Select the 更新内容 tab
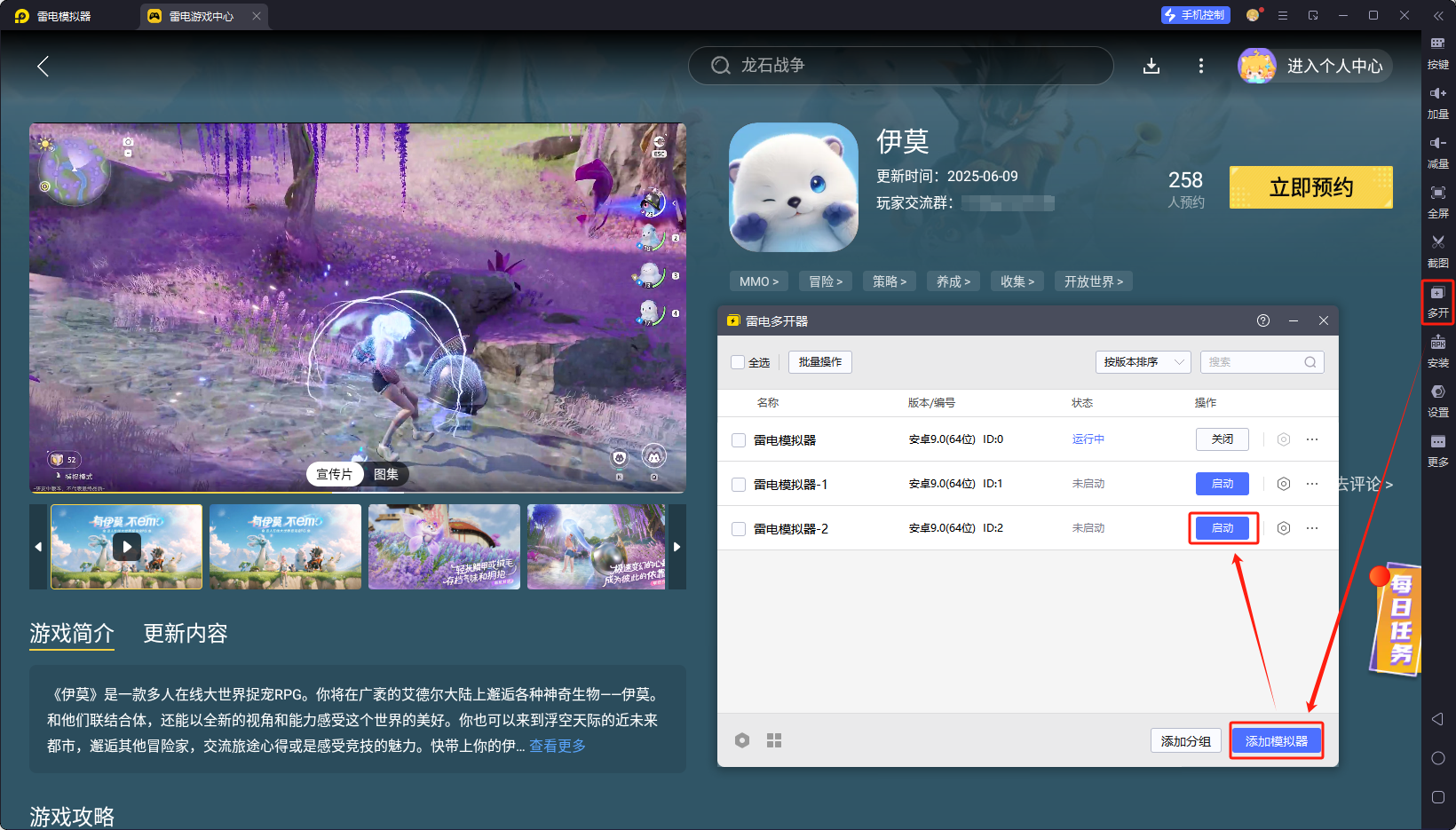Viewport: 1456px width, 830px height. pyautogui.click(x=186, y=633)
